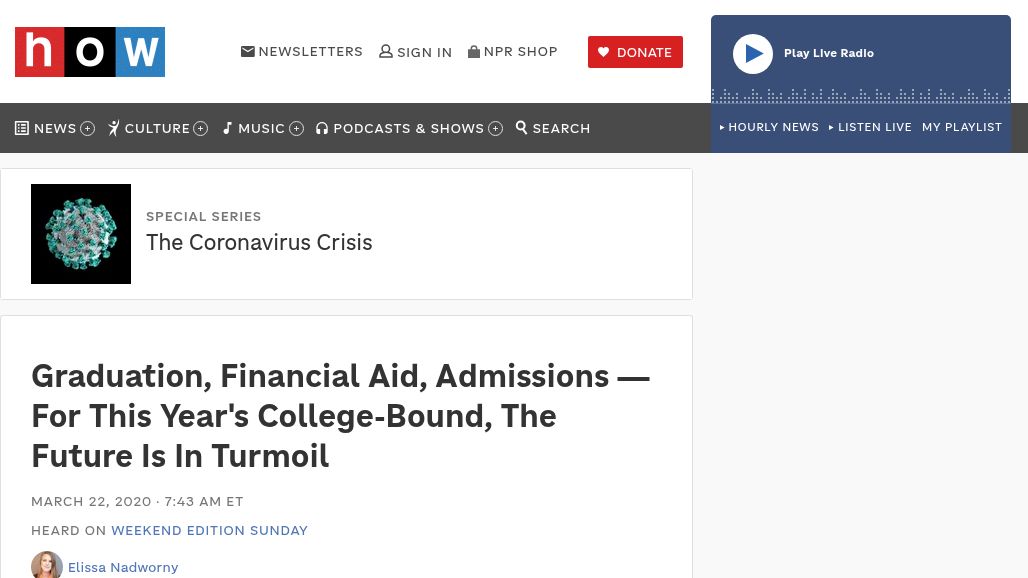Open the Weekend Edition Sunday link

point(209,530)
